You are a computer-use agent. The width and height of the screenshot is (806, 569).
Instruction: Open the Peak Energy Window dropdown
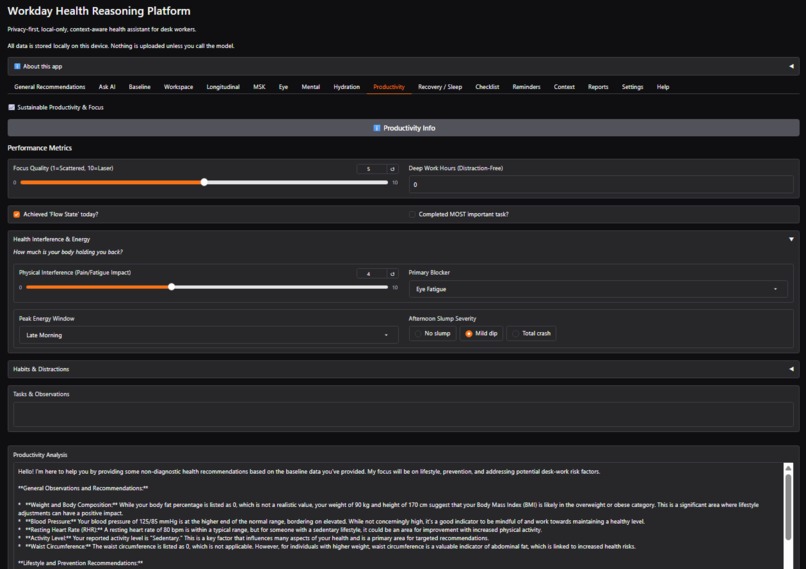tap(209, 335)
